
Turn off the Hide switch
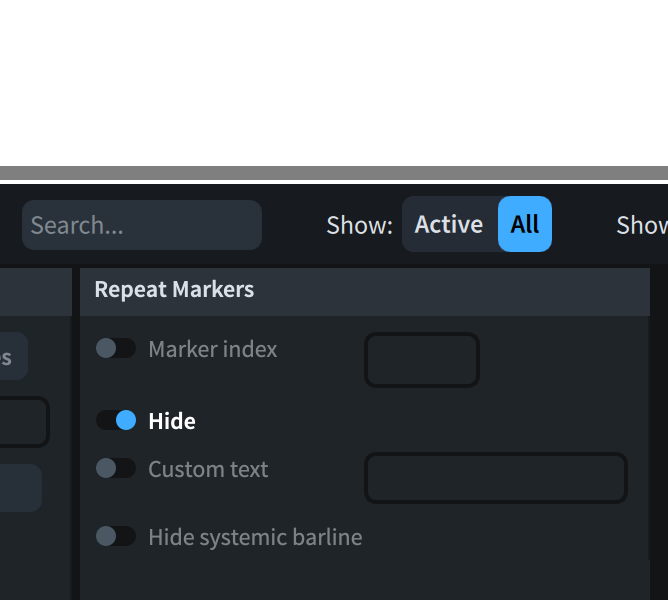(x=116, y=421)
